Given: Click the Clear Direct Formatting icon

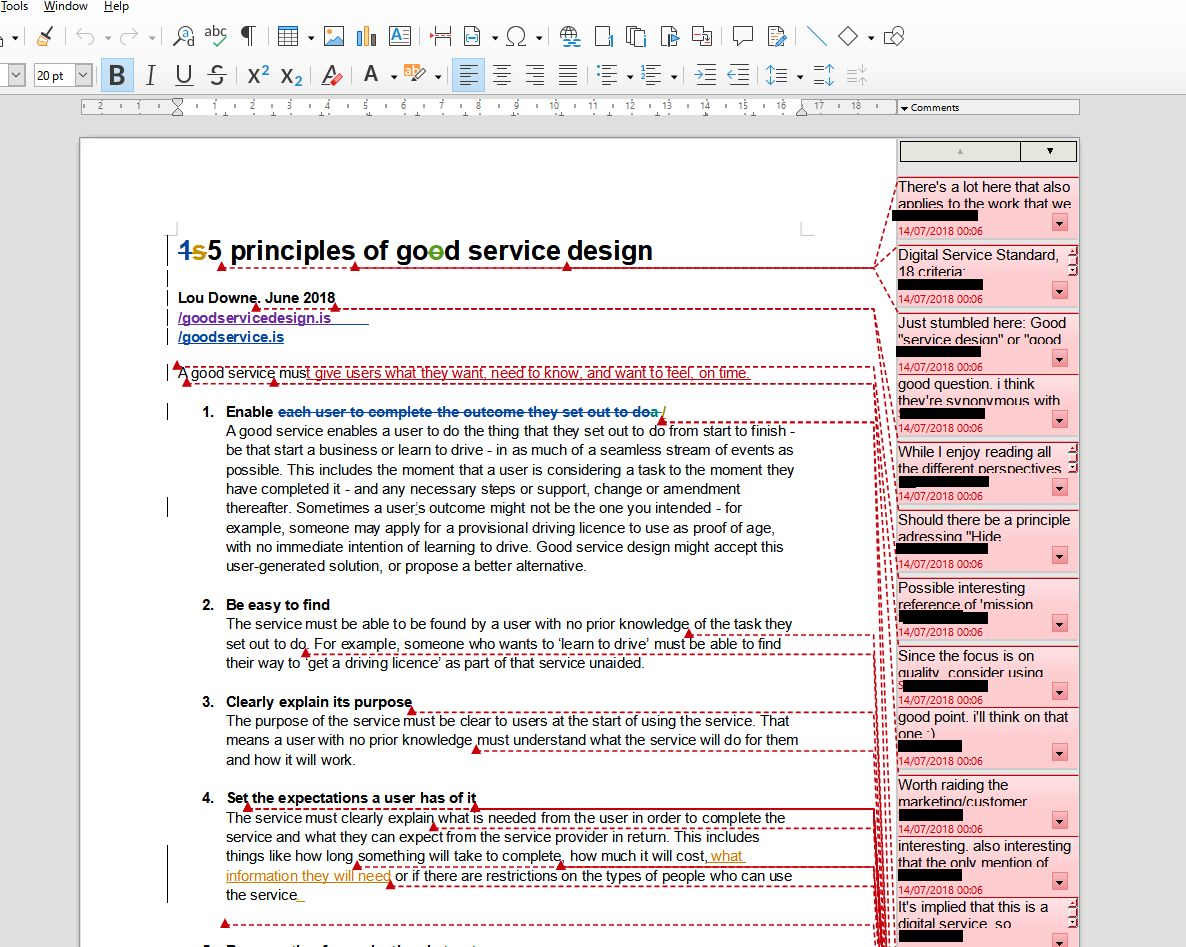Looking at the screenshot, I should click(x=332, y=75).
